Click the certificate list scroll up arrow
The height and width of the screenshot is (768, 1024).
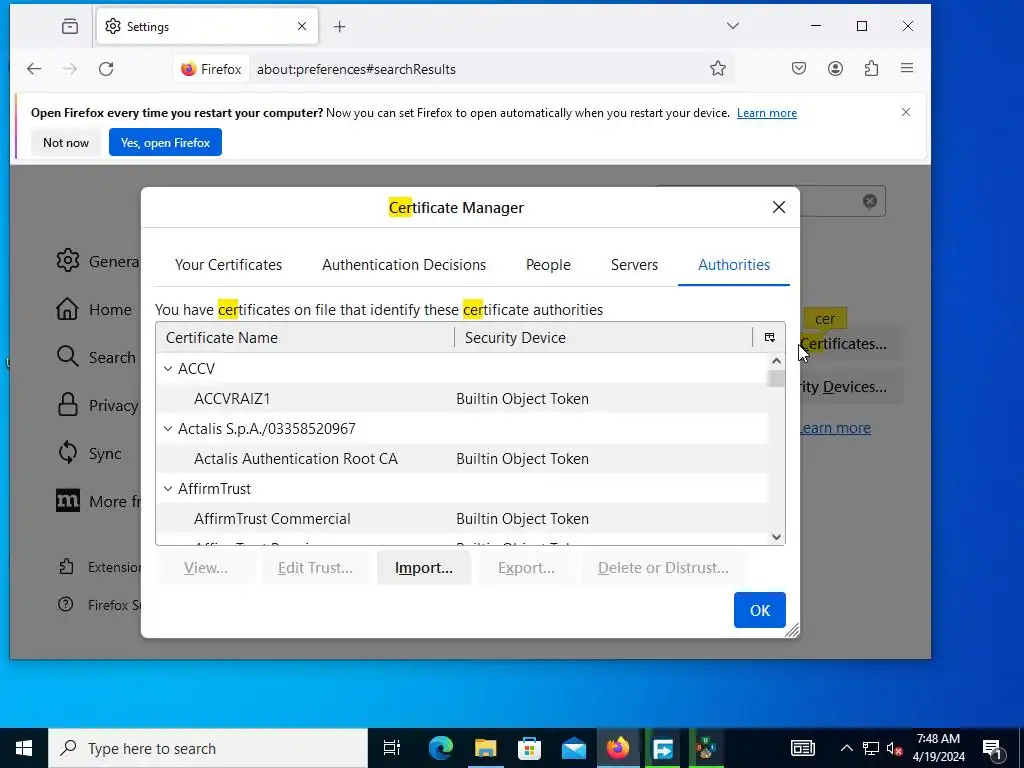776,360
